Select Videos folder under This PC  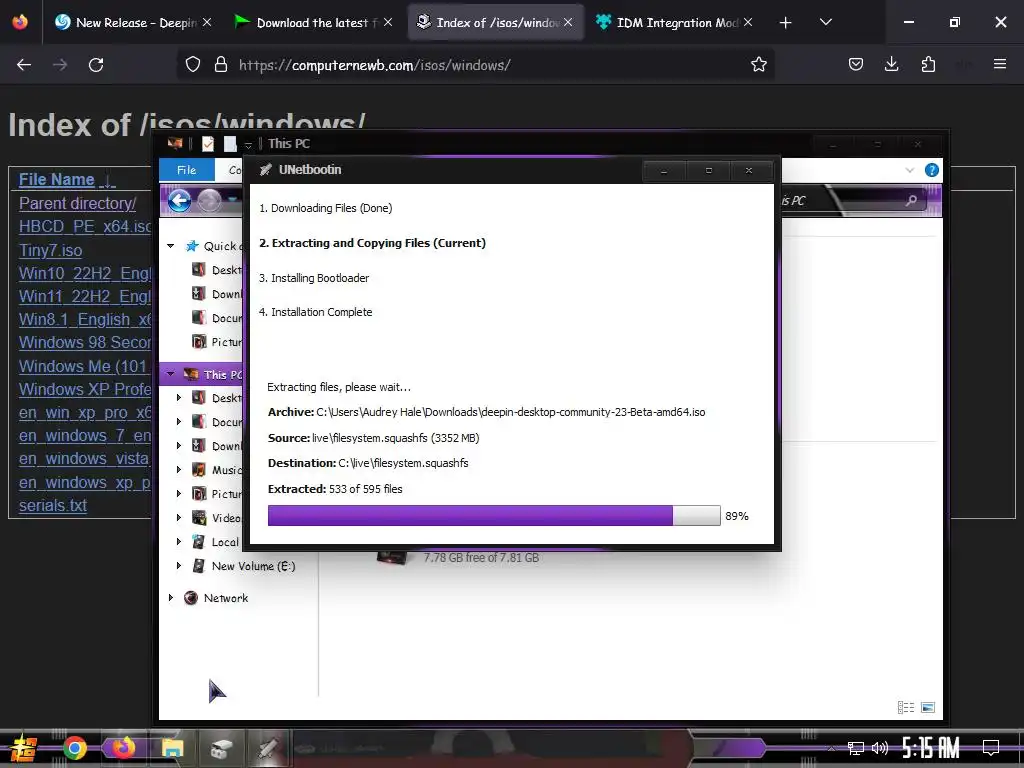tap(217, 518)
